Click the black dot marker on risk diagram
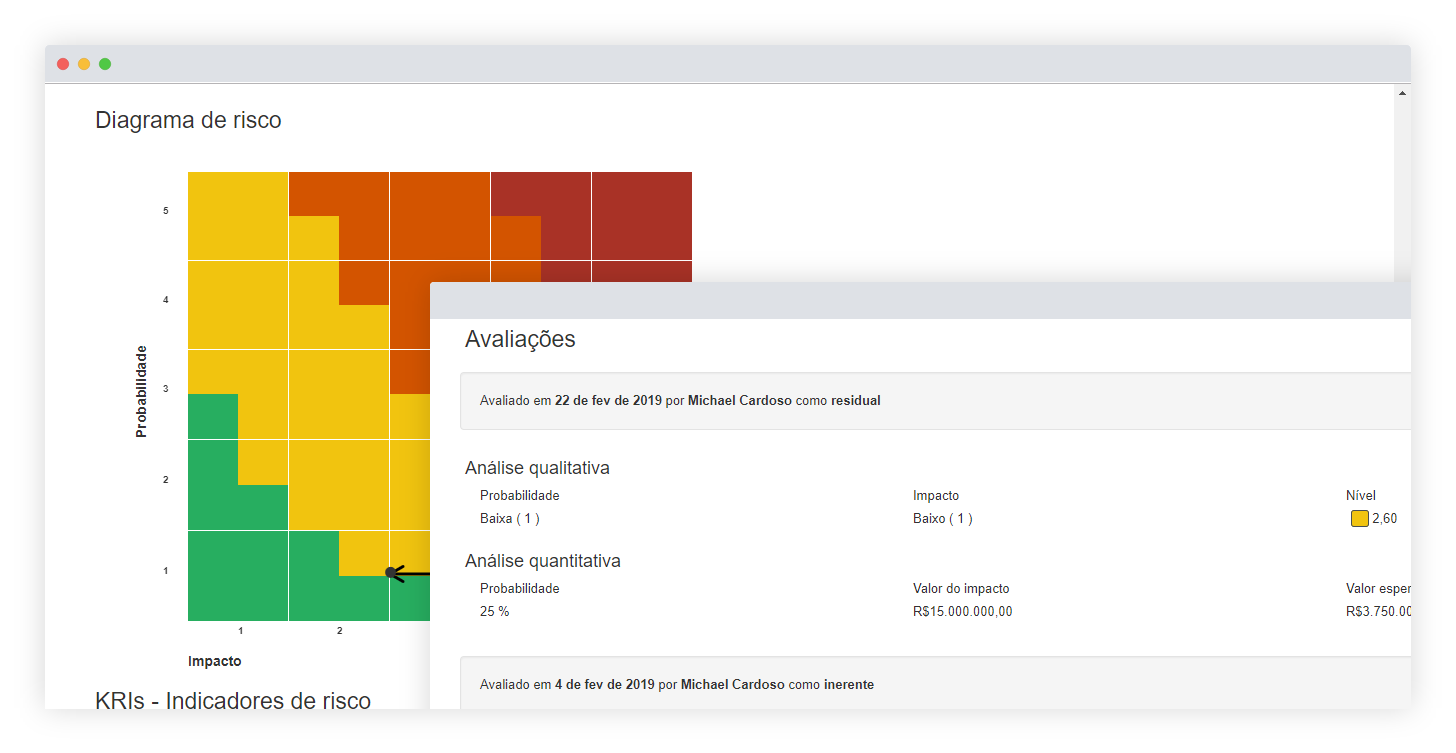Screen dimensions: 1456x753 point(390,572)
